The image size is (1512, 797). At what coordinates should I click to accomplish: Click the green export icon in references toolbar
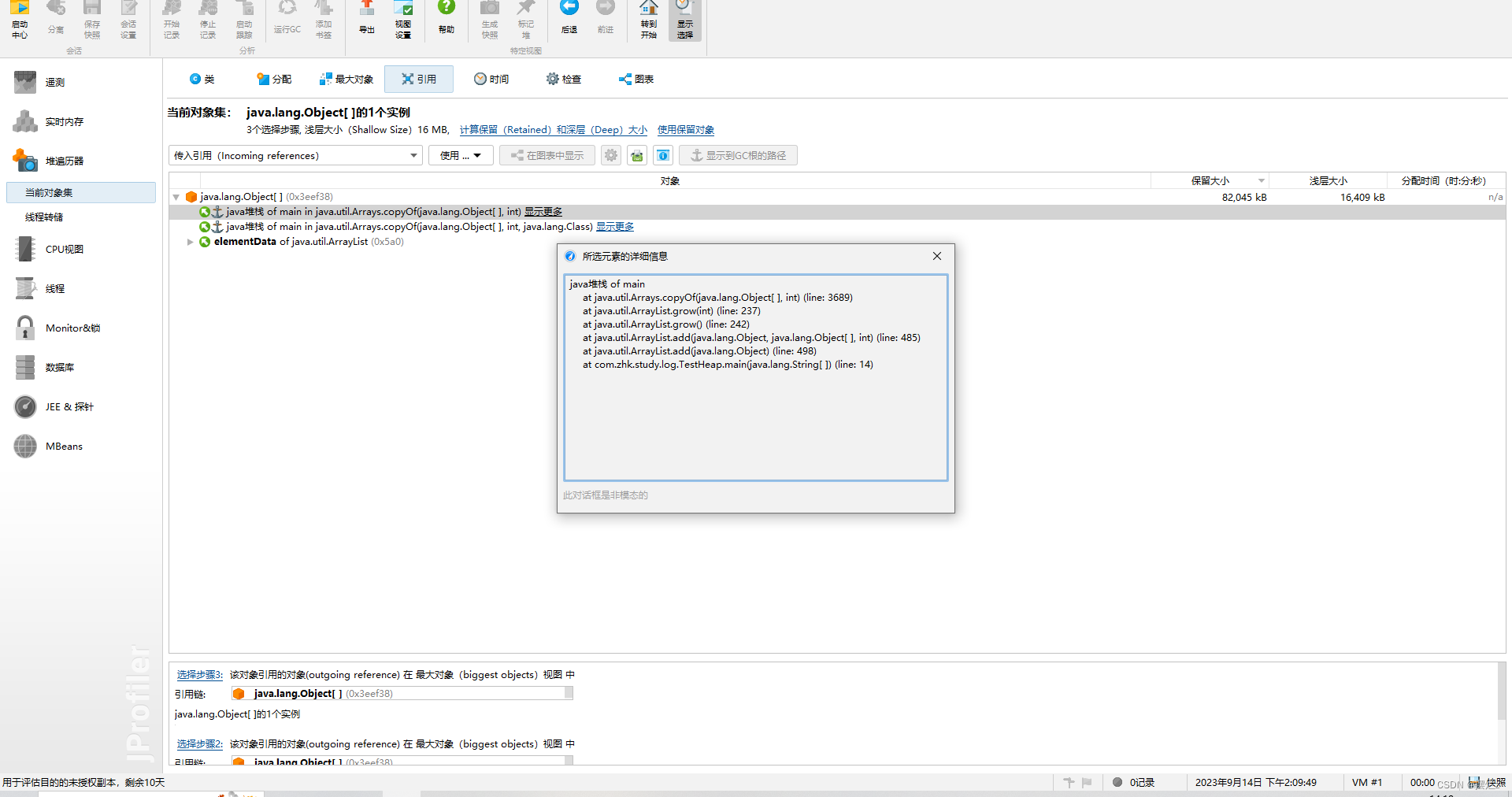coord(637,155)
